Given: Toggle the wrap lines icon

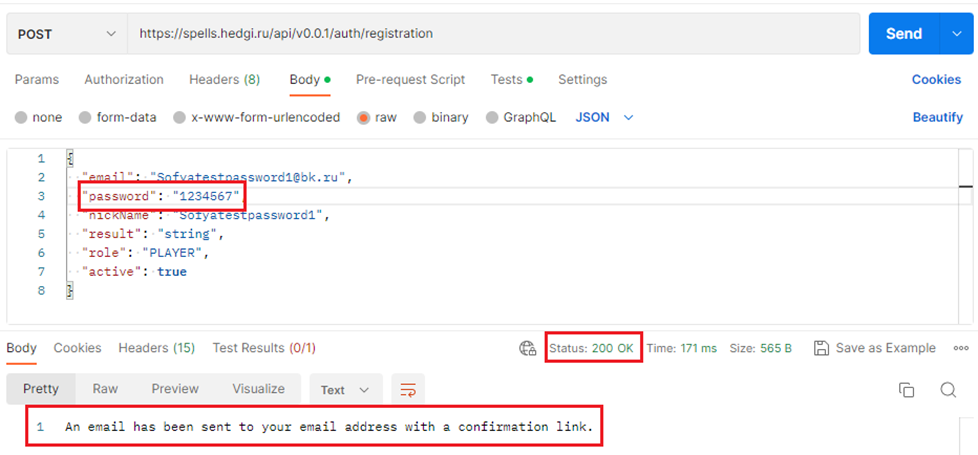Looking at the screenshot, I should pyautogui.click(x=408, y=390).
